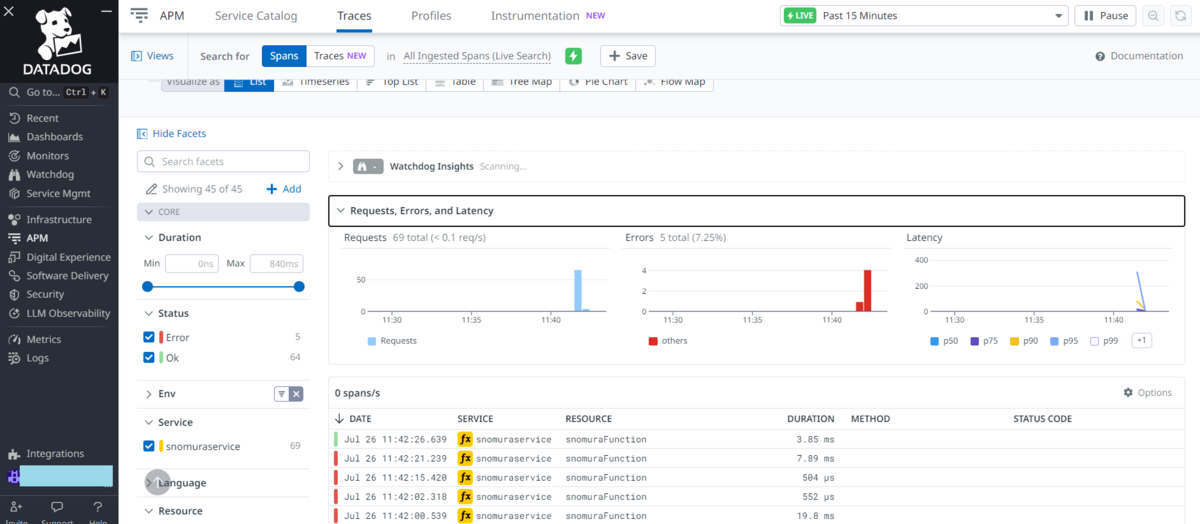Click the Software Delivery sidebar icon
The width and height of the screenshot is (1200, 524).
click(14, 276)
